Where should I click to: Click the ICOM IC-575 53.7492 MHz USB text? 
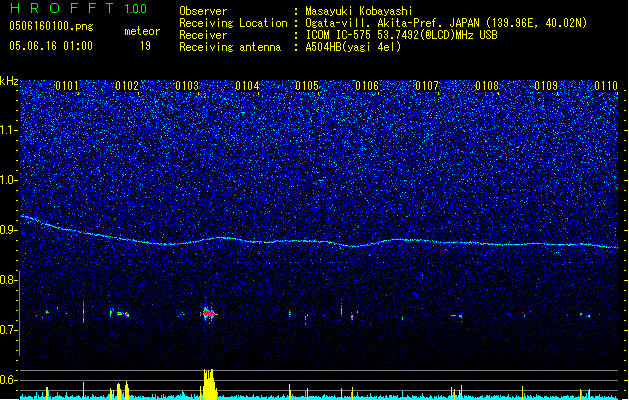pos(401,35)
